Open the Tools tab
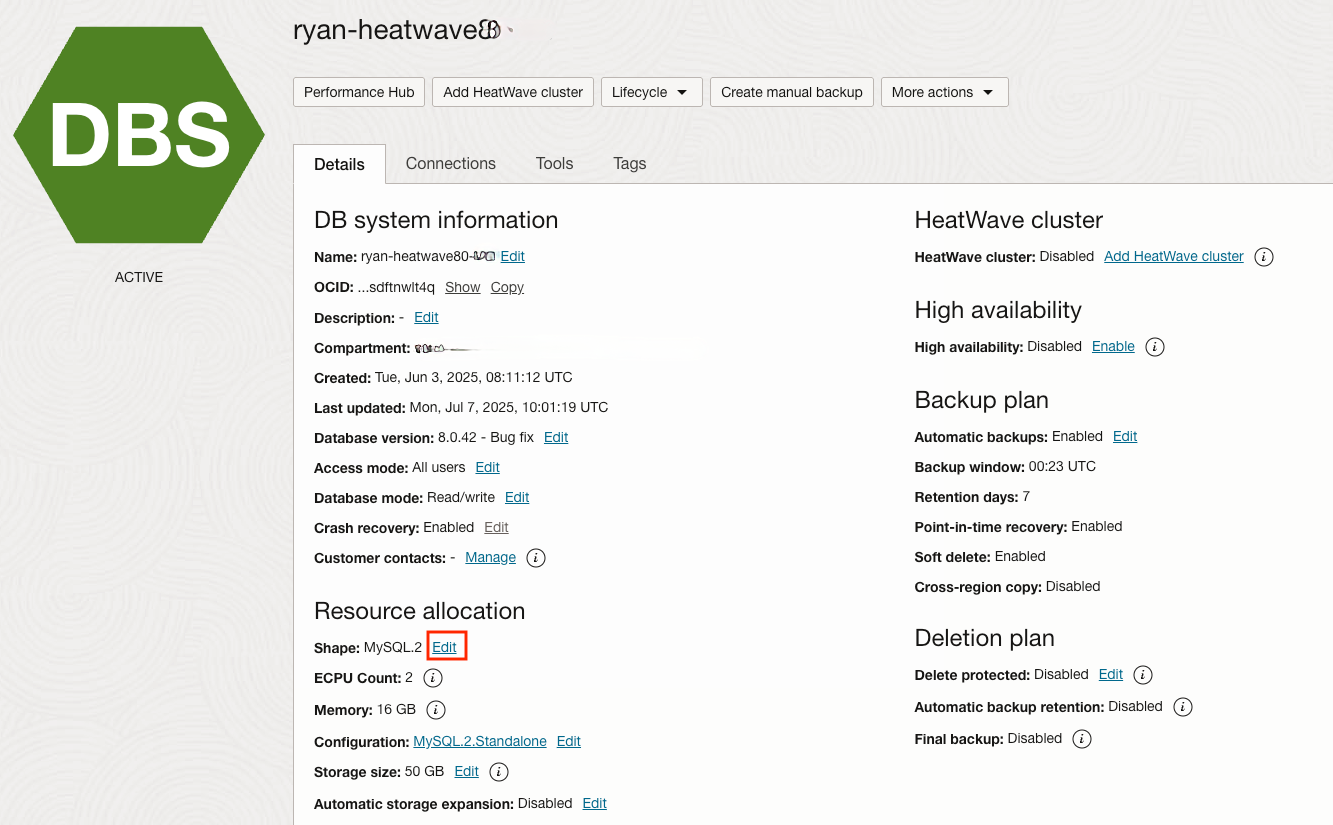1333x825 pixels. 554,164
